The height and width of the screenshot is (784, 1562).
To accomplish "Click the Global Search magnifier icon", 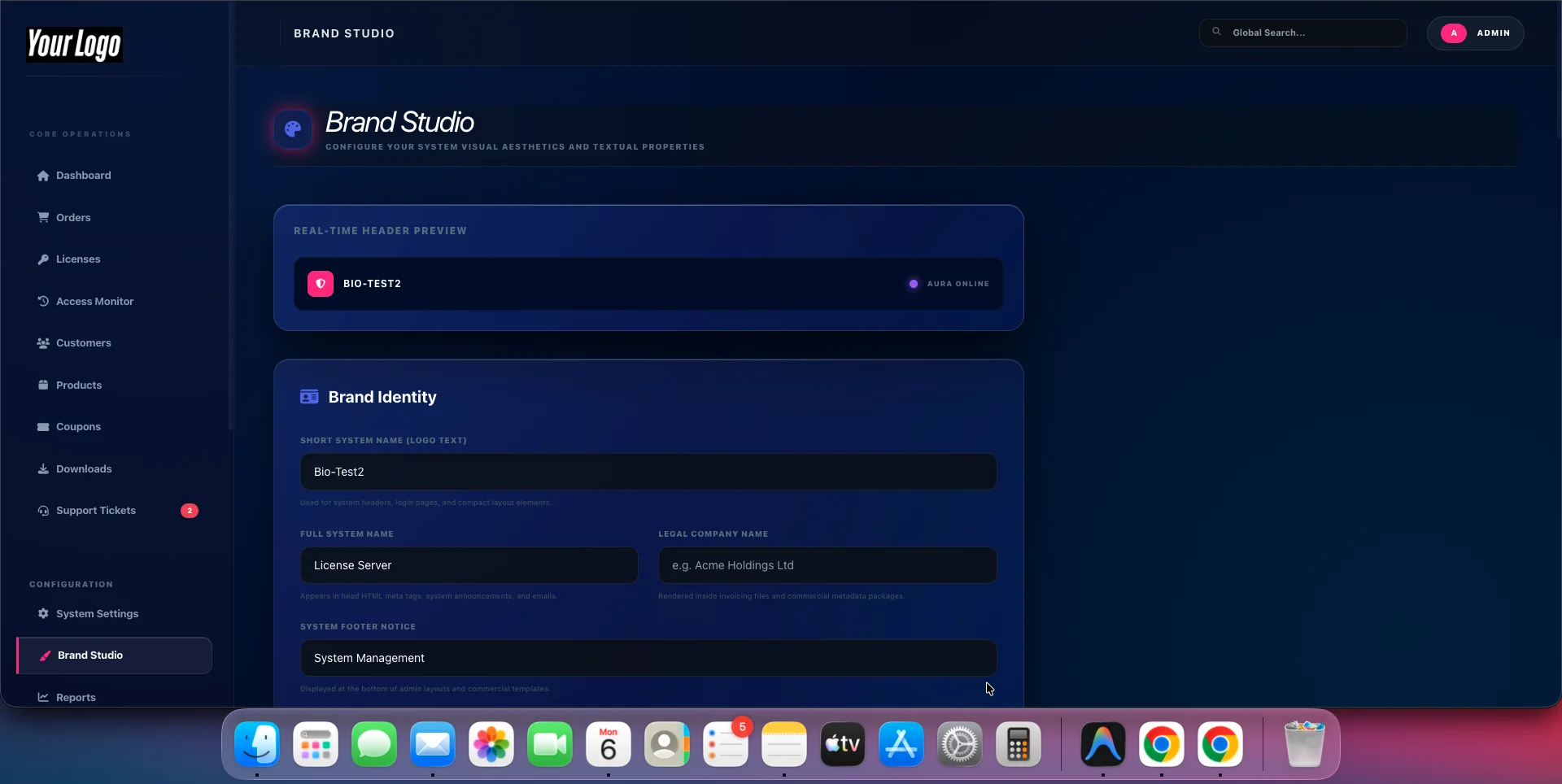I will point(1217,32).
